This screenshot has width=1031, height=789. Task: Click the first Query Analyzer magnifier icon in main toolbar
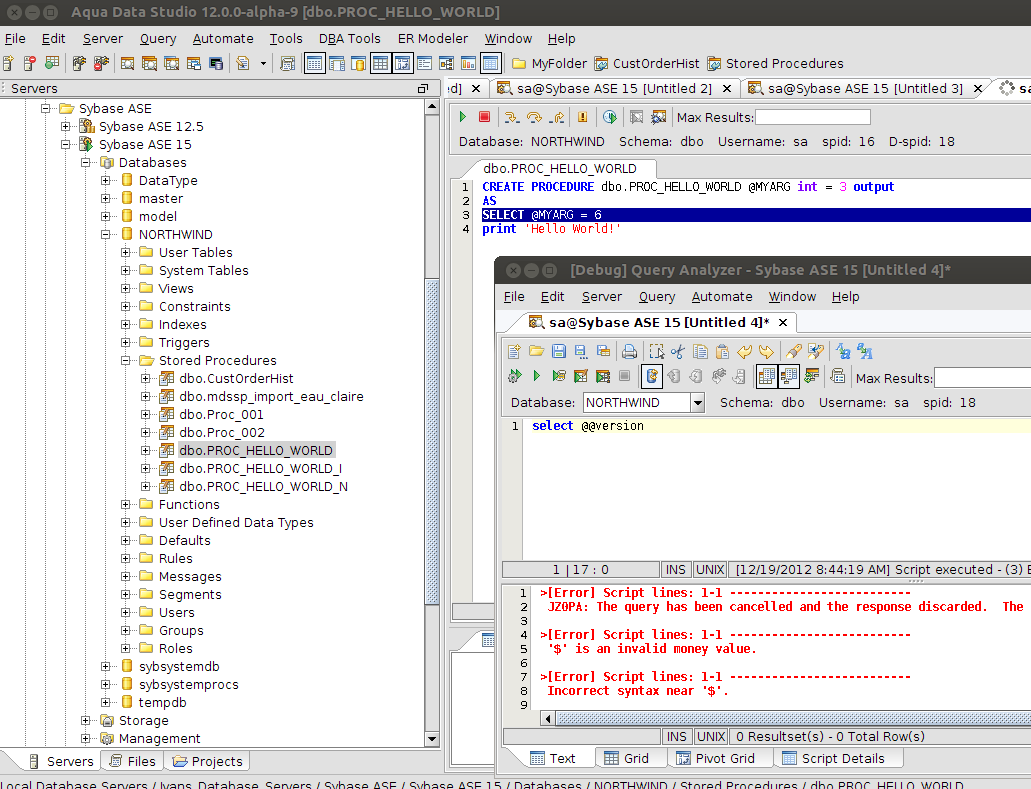[x=128, y=63]
